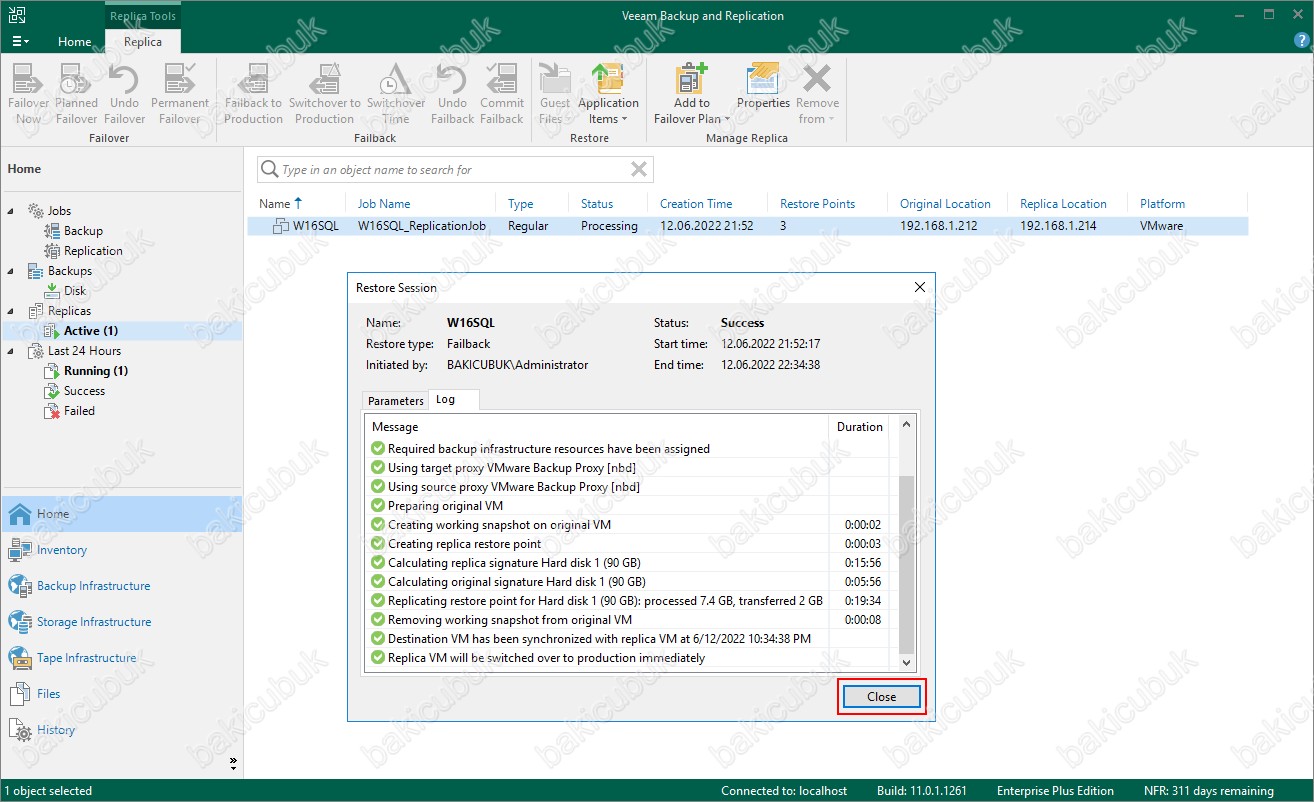This screenshot has width=1314, height=802.
Task: Collapse the Last 24 Hours node
Action: pos(11,351)
